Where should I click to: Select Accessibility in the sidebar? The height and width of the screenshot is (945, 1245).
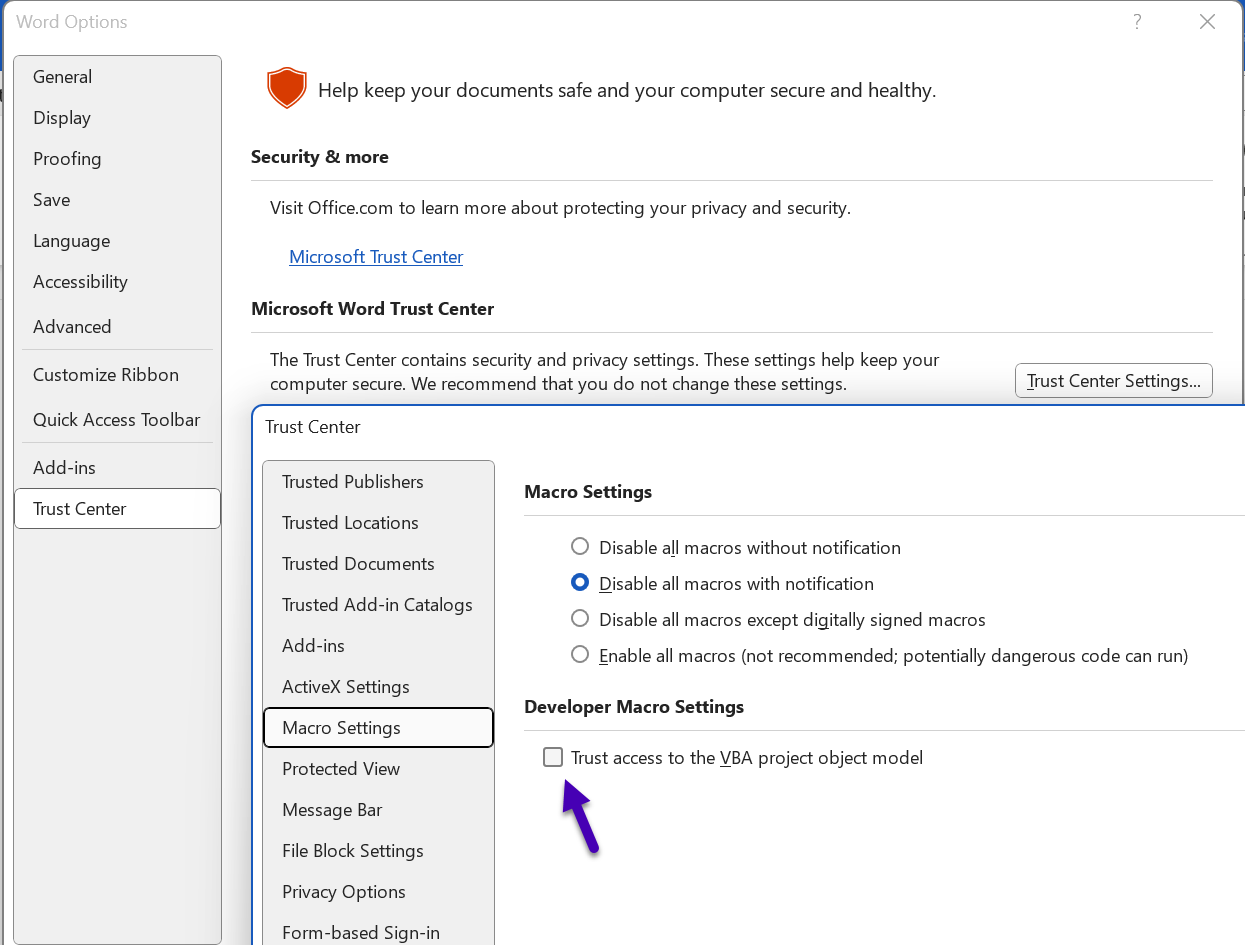(118, 282)
